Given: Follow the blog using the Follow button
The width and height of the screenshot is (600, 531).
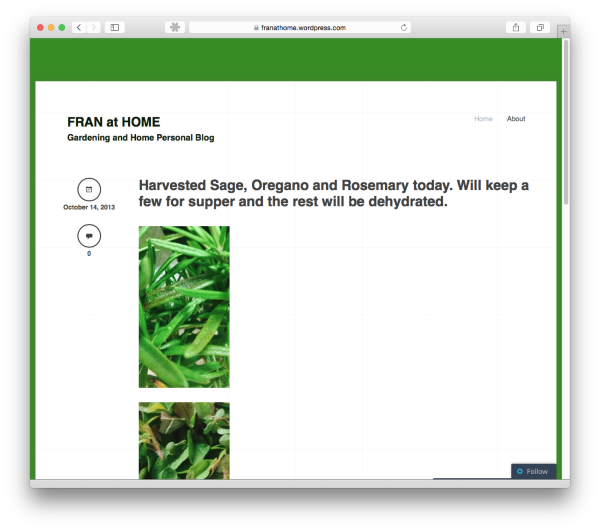Looking at the screenshot, I should point(533,471).
